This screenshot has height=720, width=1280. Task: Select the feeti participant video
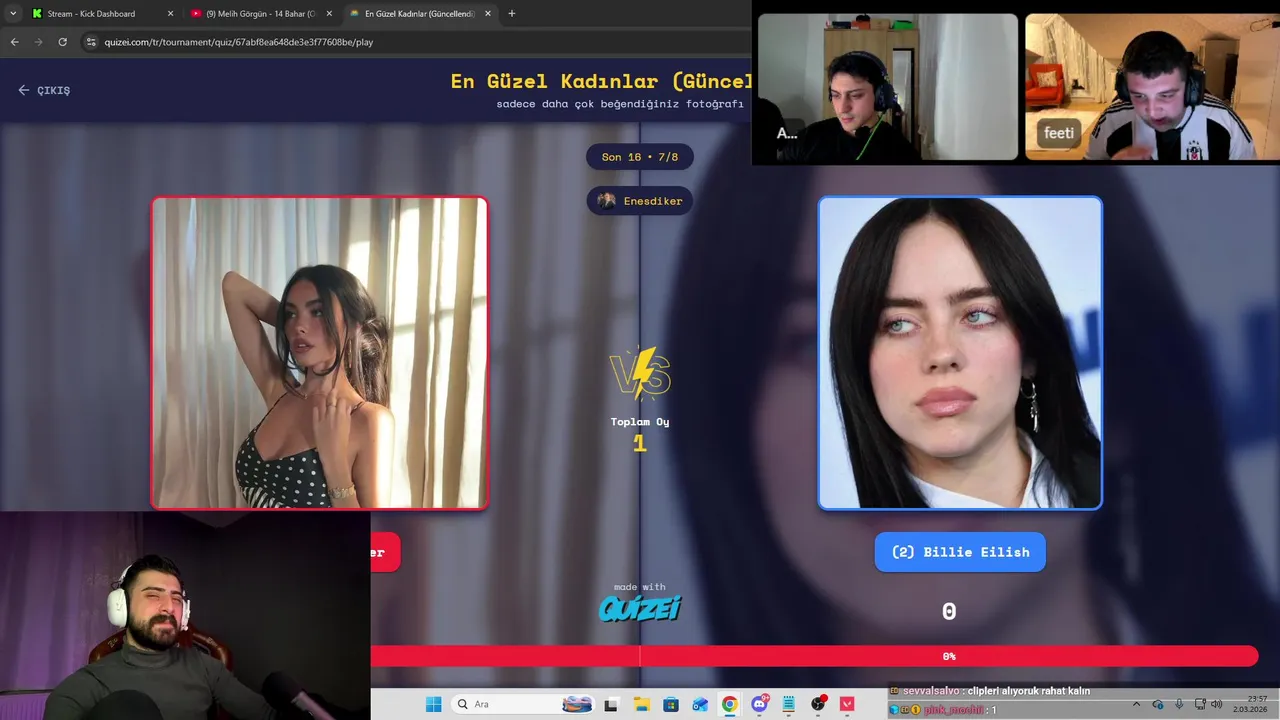pyautogui.click(x=1153, y=87)
